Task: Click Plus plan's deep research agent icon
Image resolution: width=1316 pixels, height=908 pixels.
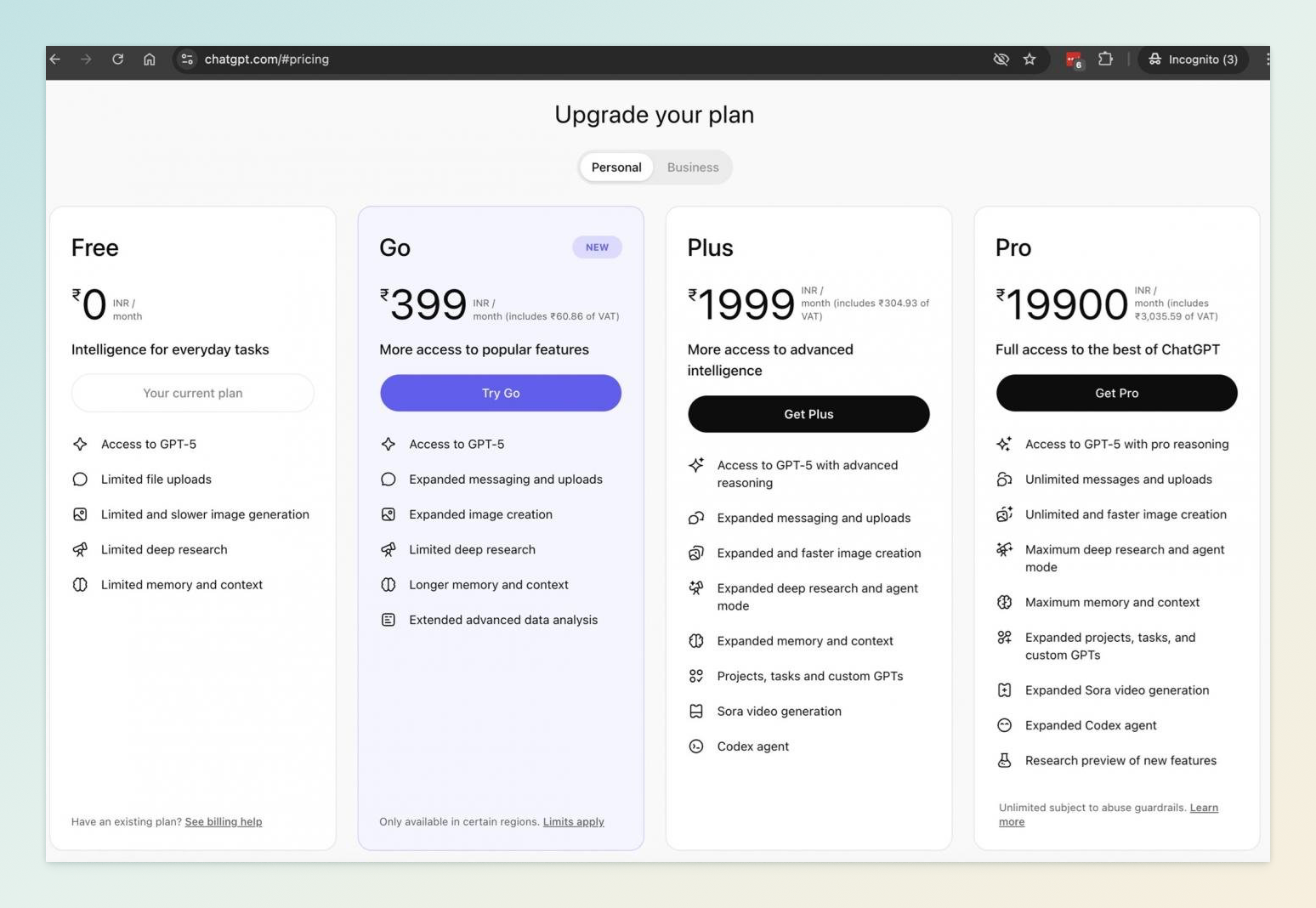Action: click(696, 588)
